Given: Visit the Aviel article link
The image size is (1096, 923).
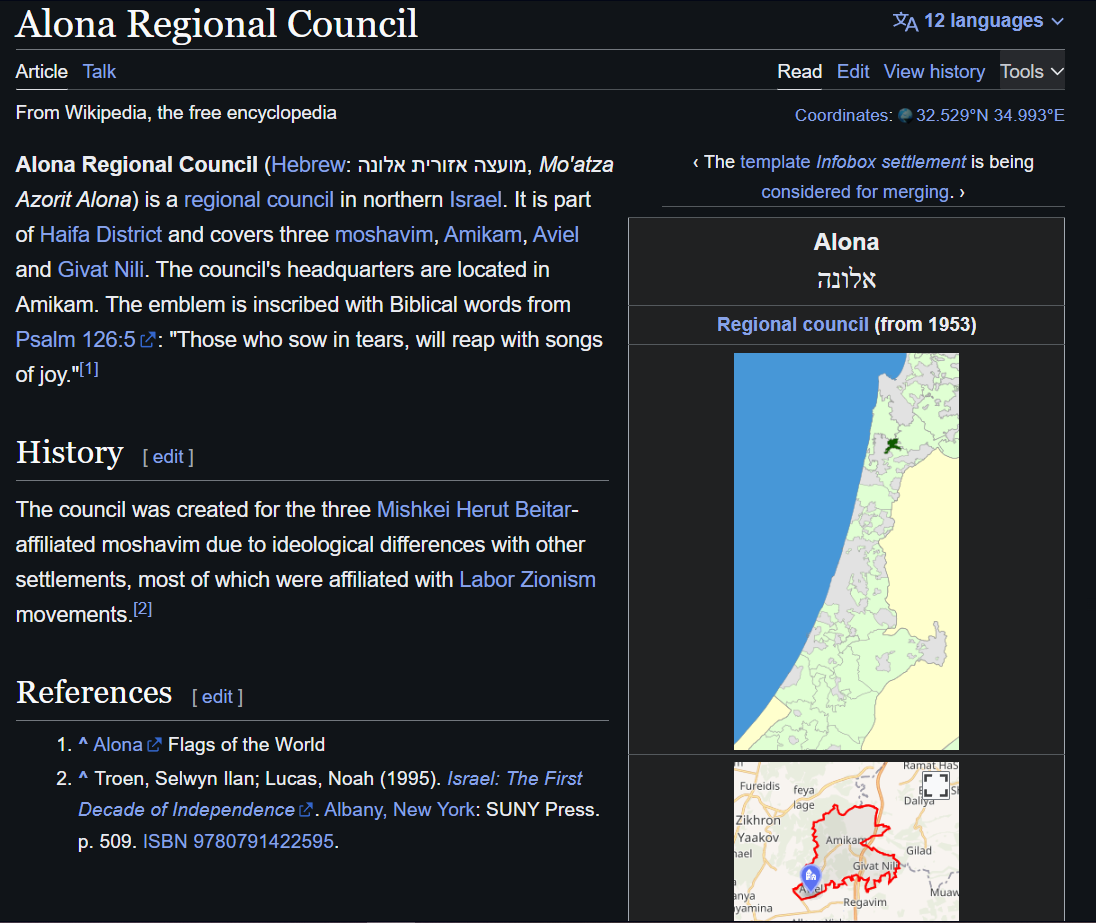Looking at the screenshot, I should [x=556, y=234].
